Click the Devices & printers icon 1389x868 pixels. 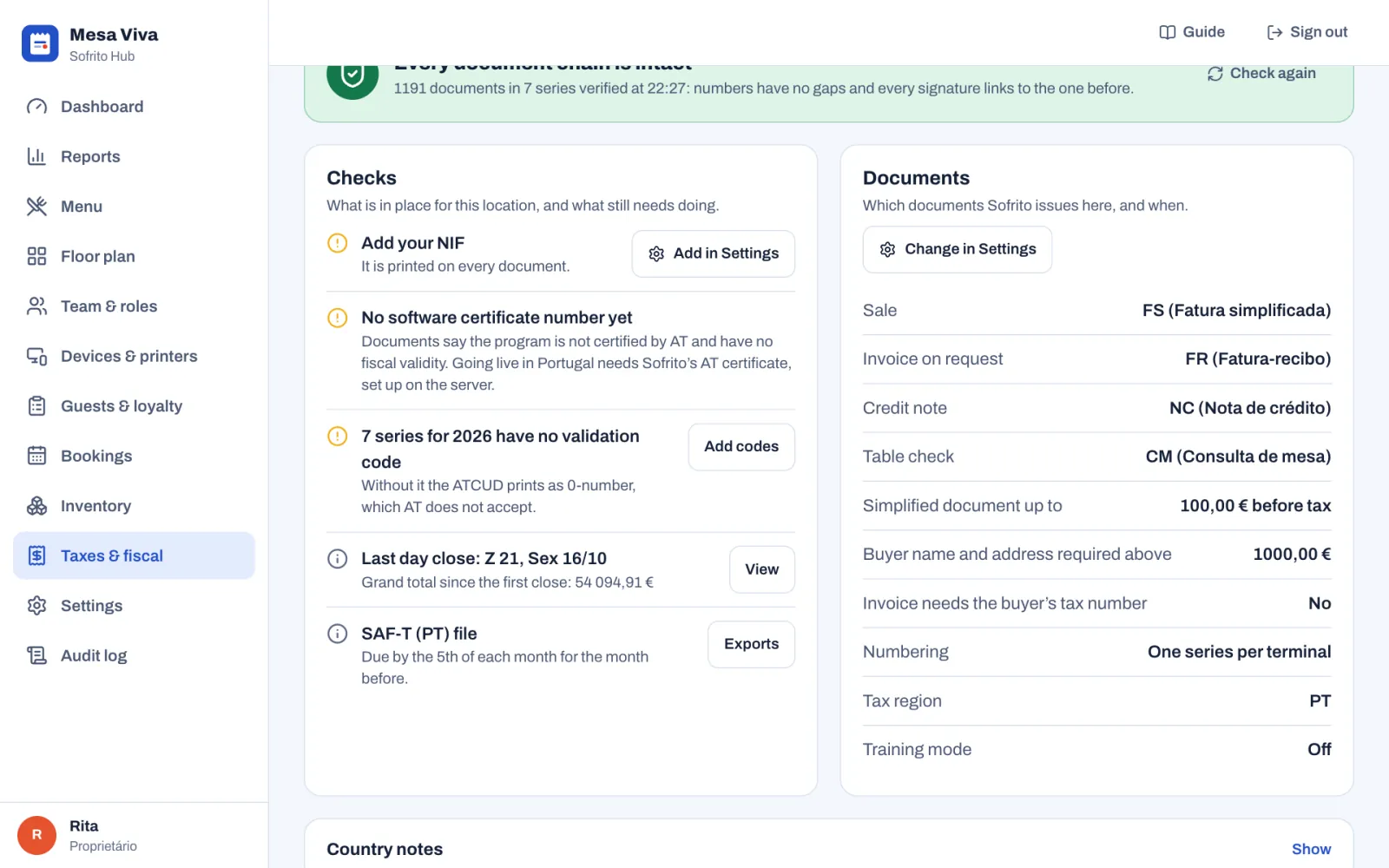pyautogui.click(x=36, y=356)
